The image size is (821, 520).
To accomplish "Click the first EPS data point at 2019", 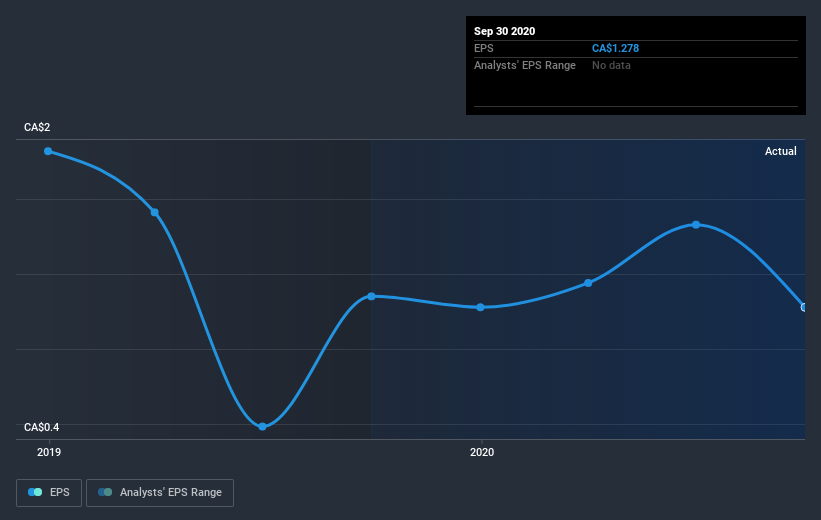I will [48, 151].
